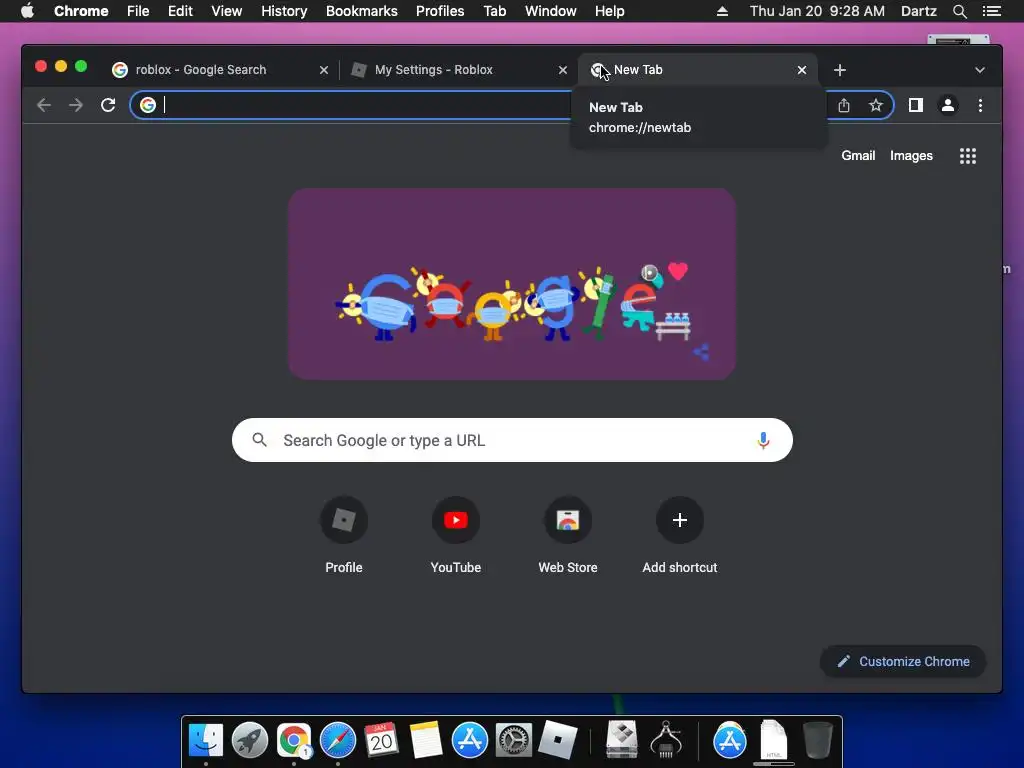This screenshot has width=1024, height=768.
Task: Open the Web Store shortcut
Action: pyautogui.click(x=568, y=520)
